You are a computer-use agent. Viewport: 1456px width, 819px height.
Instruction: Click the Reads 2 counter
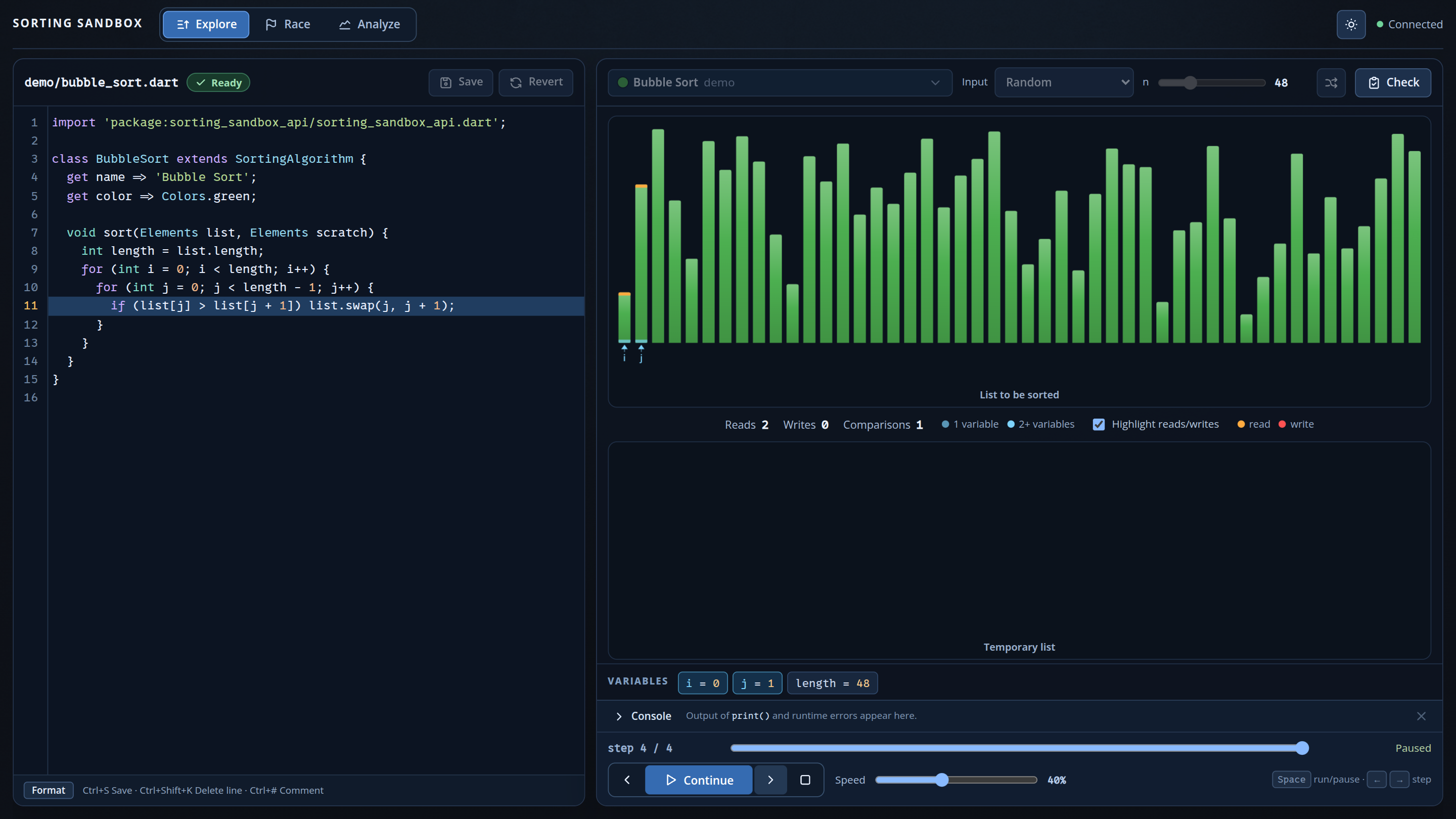(x=747, y=425)
